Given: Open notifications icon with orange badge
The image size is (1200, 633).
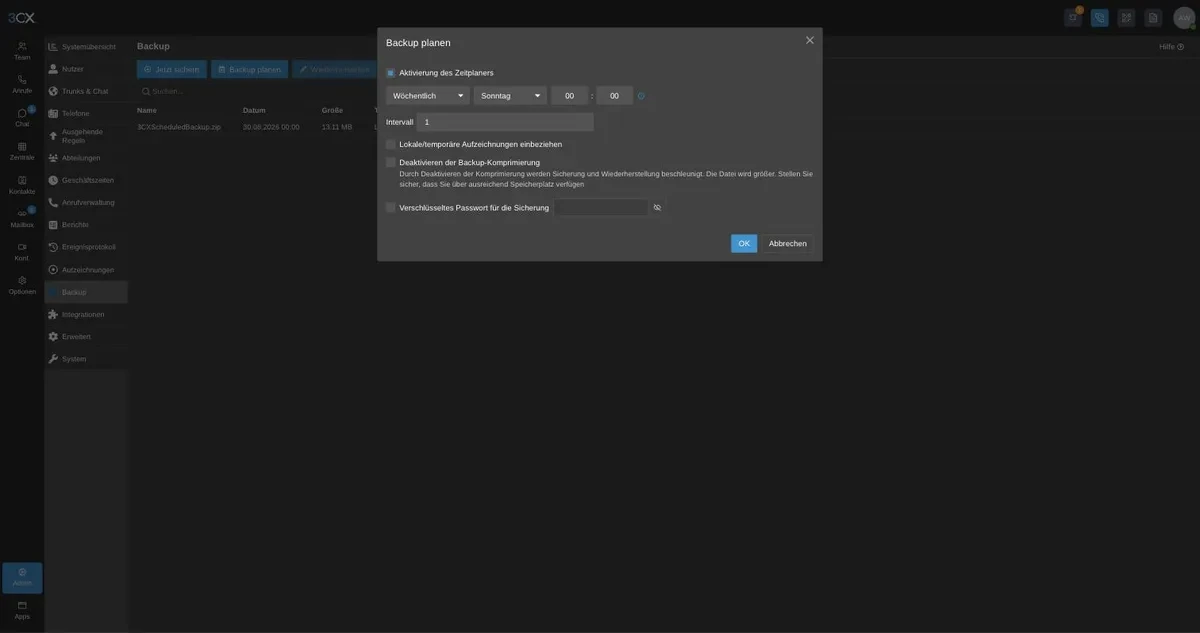Looking at the screenshot, I should coord(1073,17).
